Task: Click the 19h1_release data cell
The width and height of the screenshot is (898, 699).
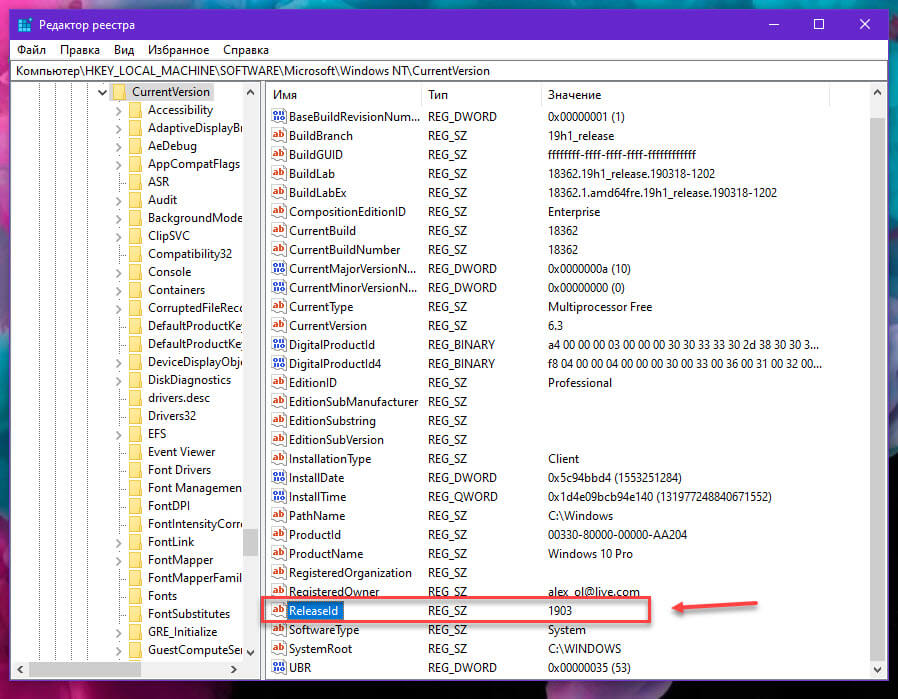Action: click(x=581, y=136)
